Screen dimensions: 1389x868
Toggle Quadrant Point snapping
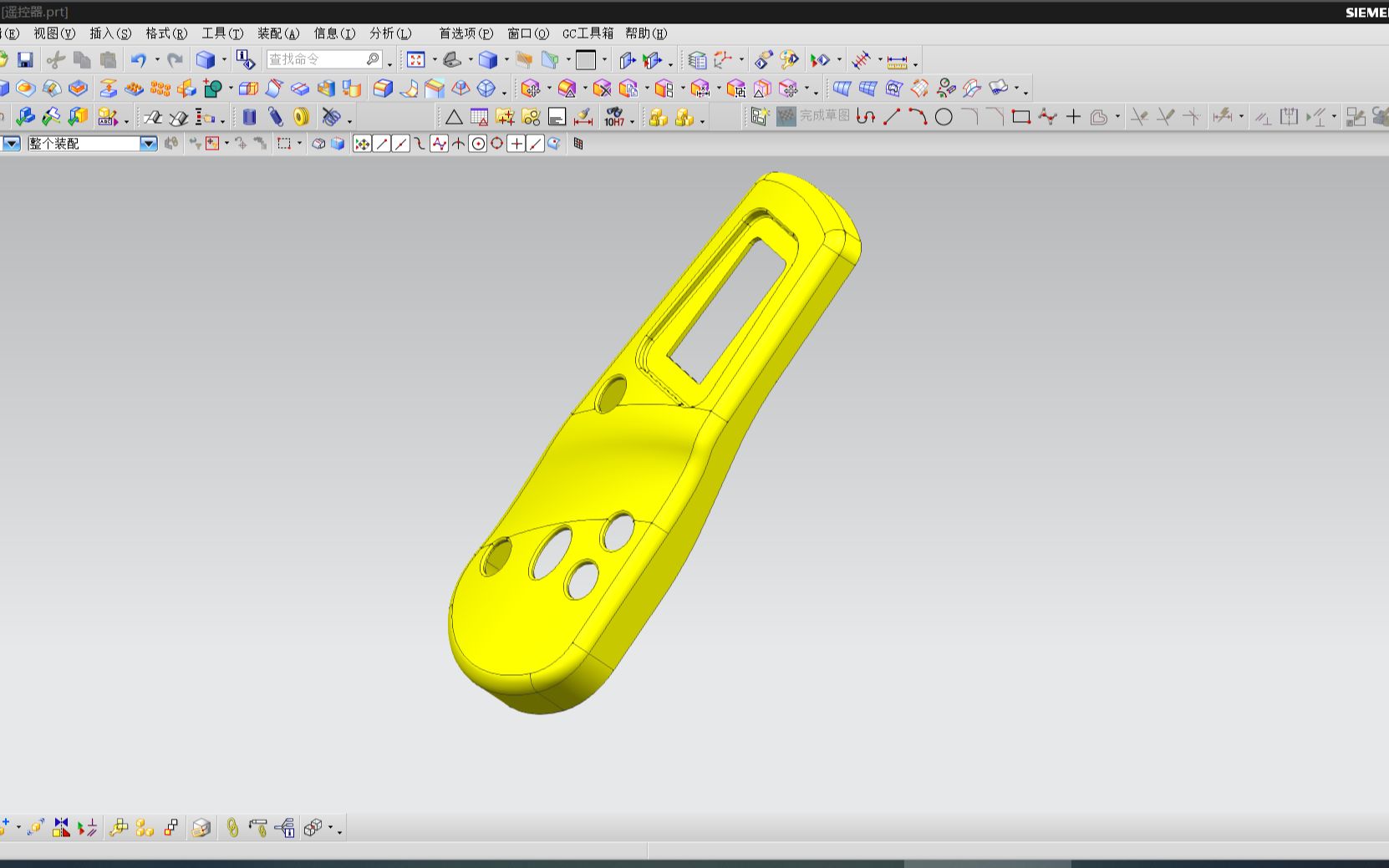tap(497, 144)
